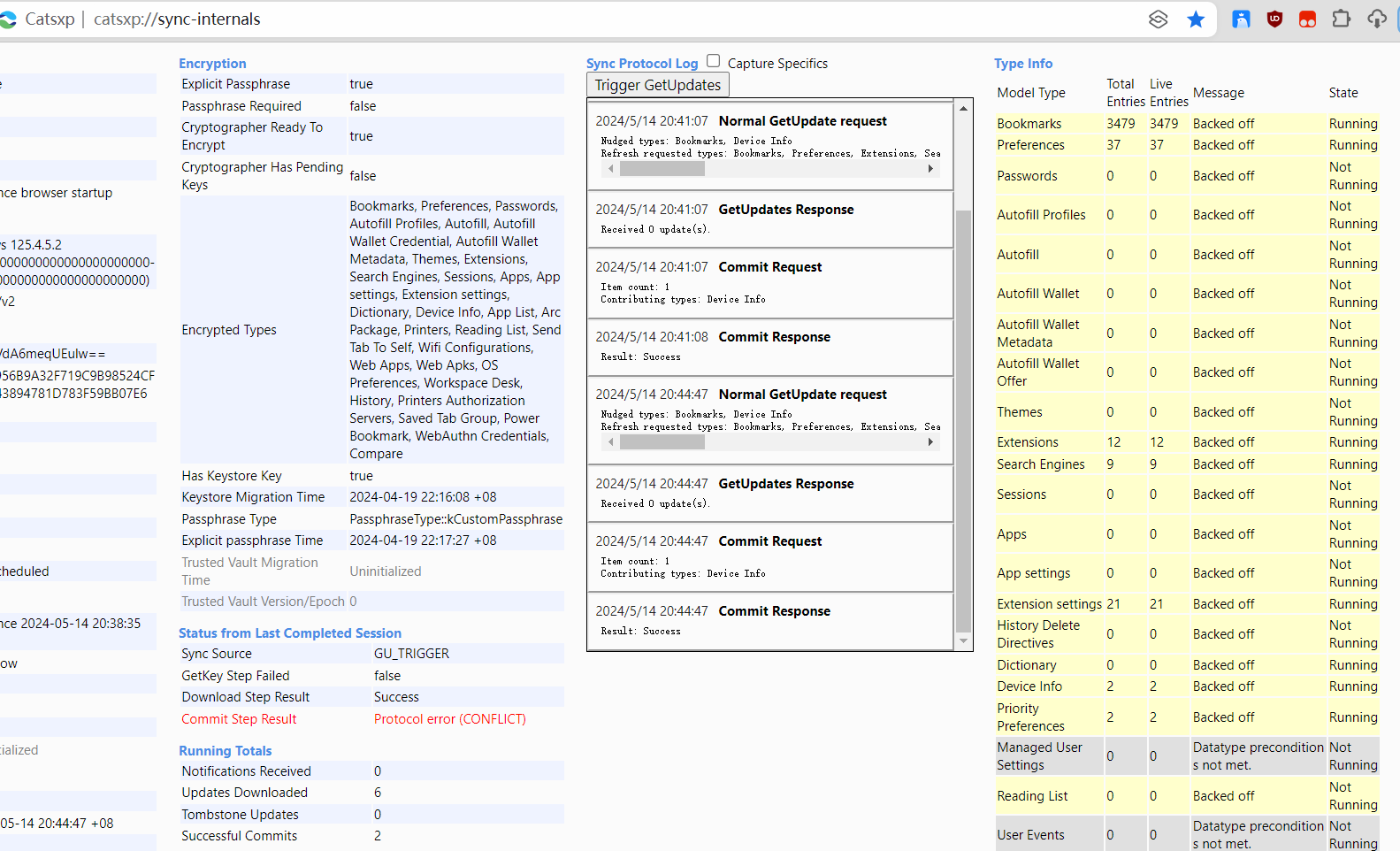Click the protocol log vertical scrollbar thumb

point(963,420)
